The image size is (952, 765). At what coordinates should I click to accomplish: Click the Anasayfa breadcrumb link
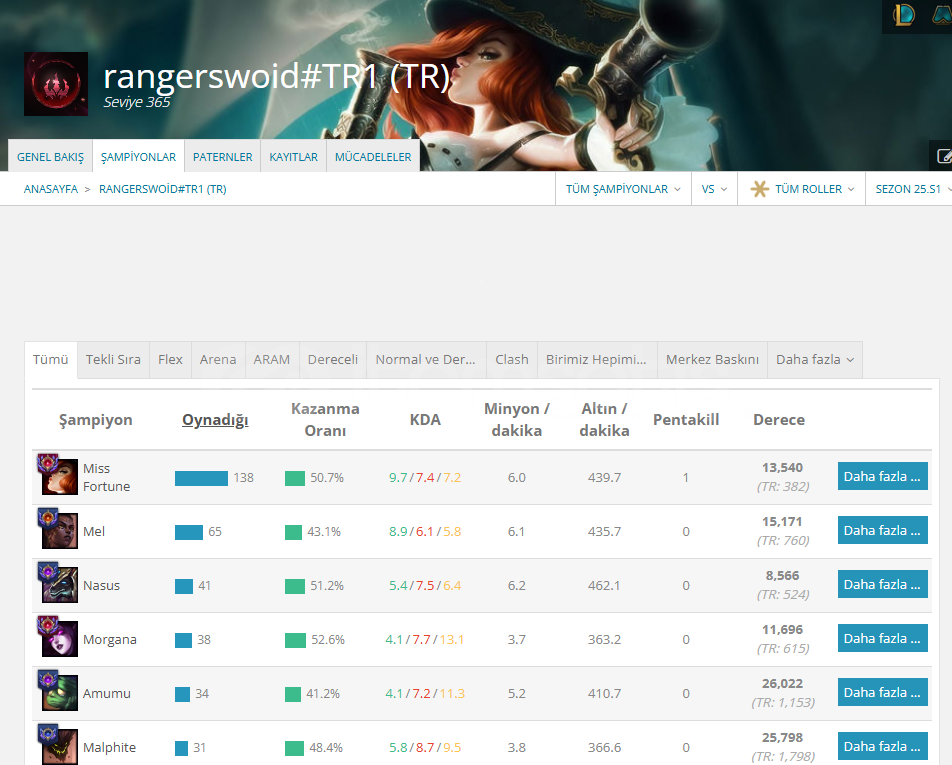pos(51,189)
